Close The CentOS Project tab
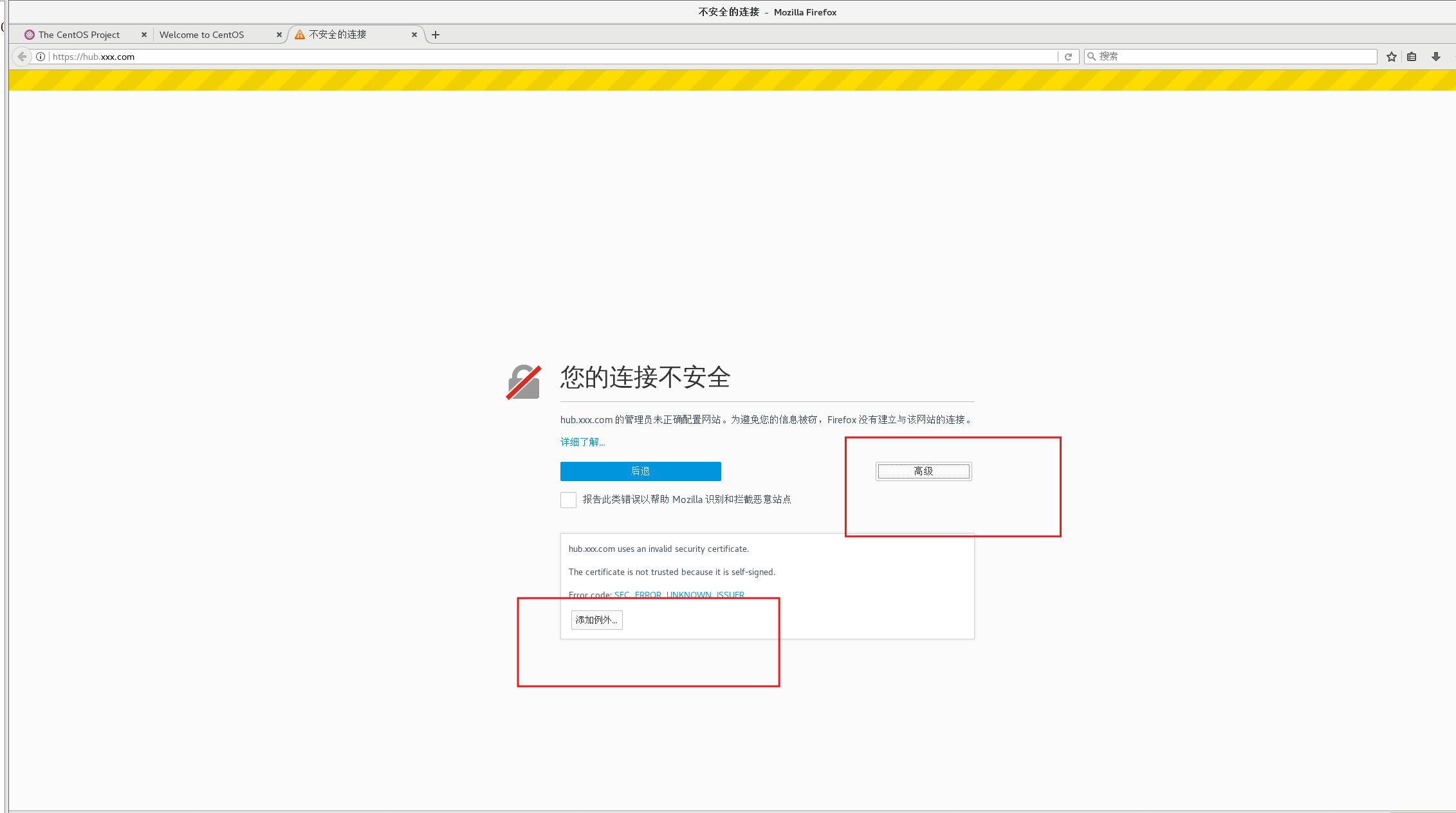1456x813 pixels. pos(144,35)
